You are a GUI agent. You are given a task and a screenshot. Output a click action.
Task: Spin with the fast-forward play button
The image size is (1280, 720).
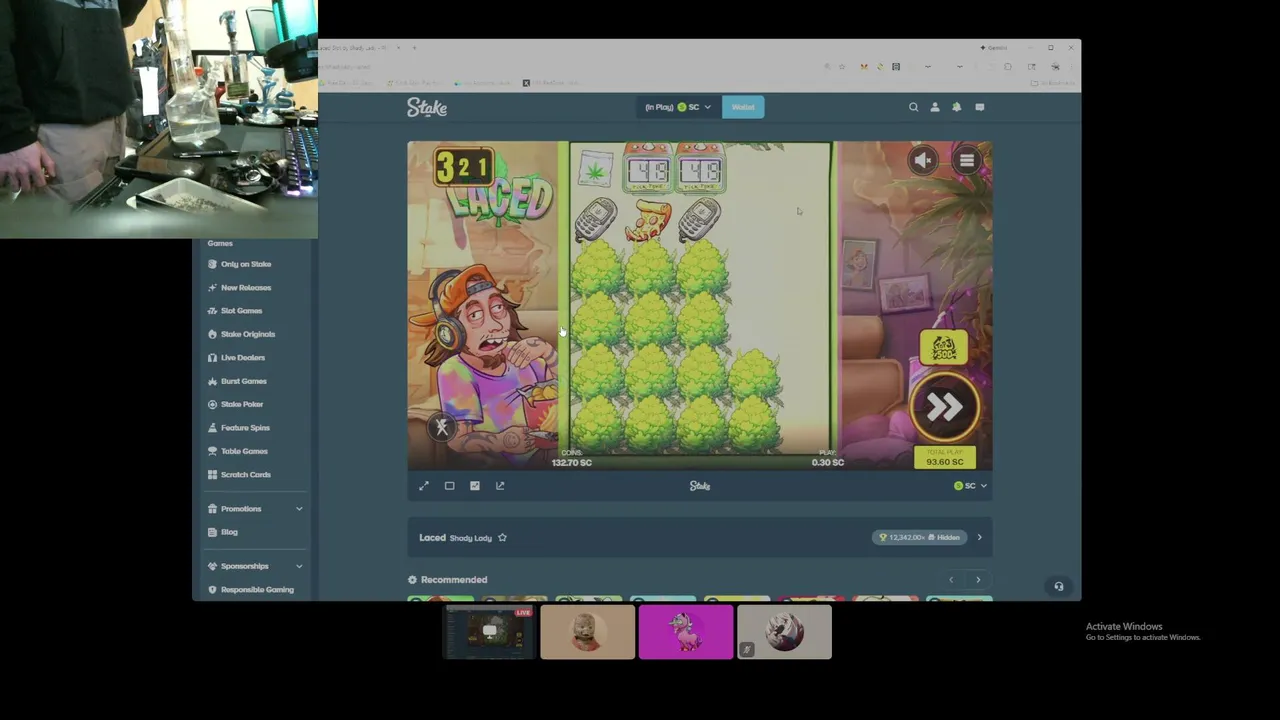[x=945, y=407]
